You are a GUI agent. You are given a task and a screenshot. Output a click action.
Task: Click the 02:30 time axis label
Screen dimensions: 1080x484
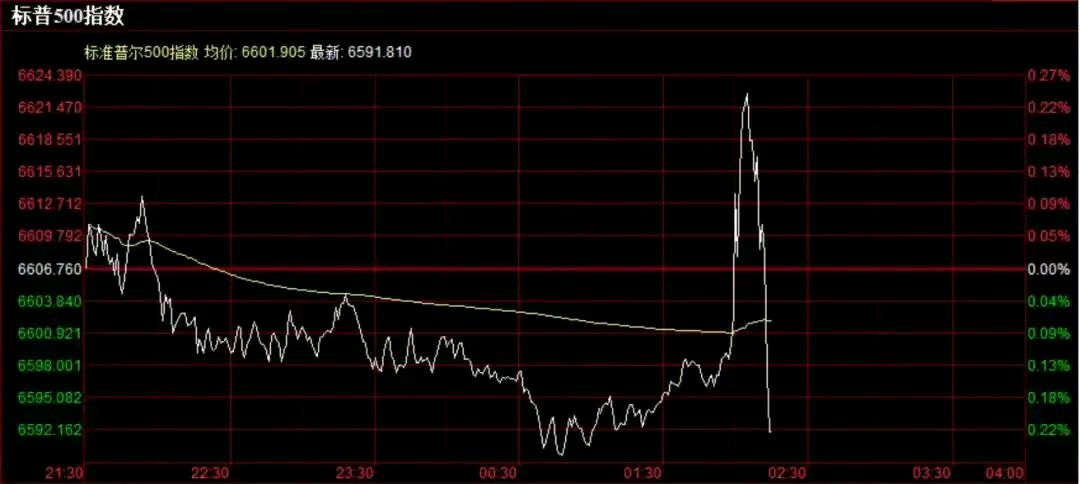(789, 473)
